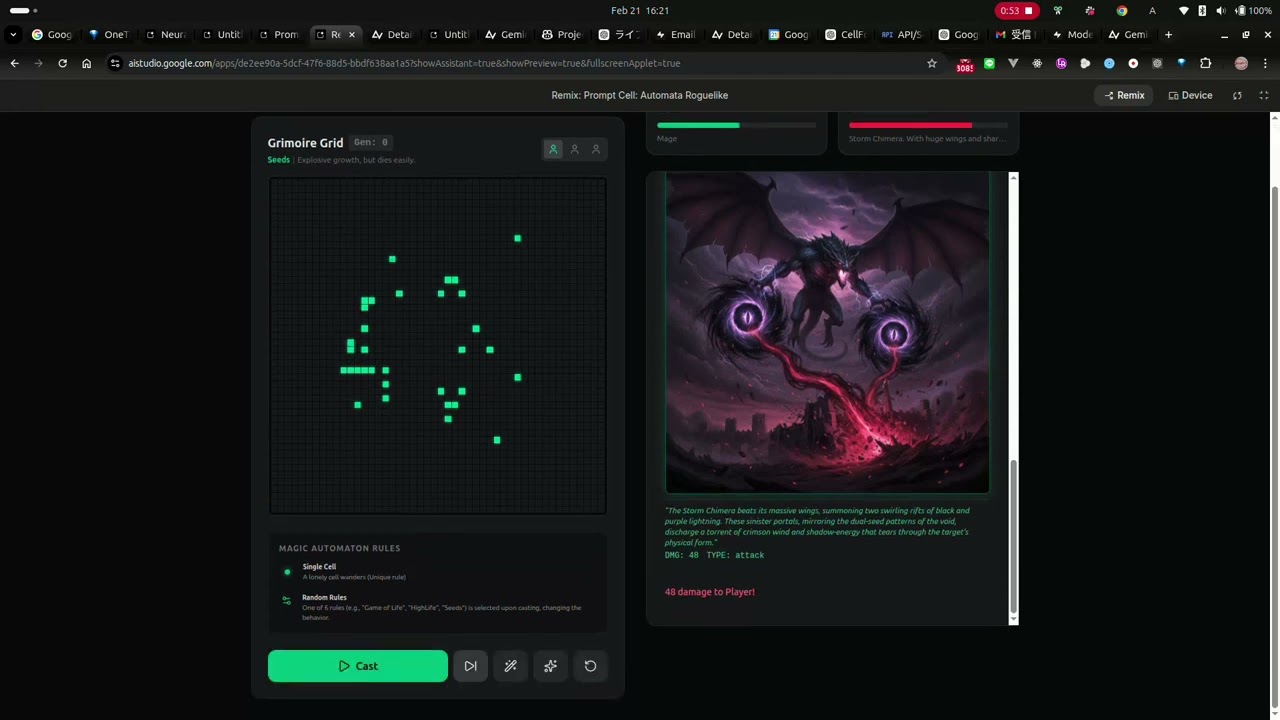This screenshot has width=1280, height=720.
Task: Reset the grid with the circular arrow
Action: (x=590, y=666)
